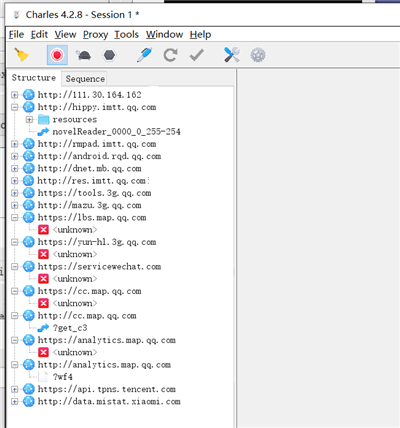Toggle breakpoints with the hexagon icon
This screenshot has height=428, width=400.
pyautogui.click(x=109, y=55)
